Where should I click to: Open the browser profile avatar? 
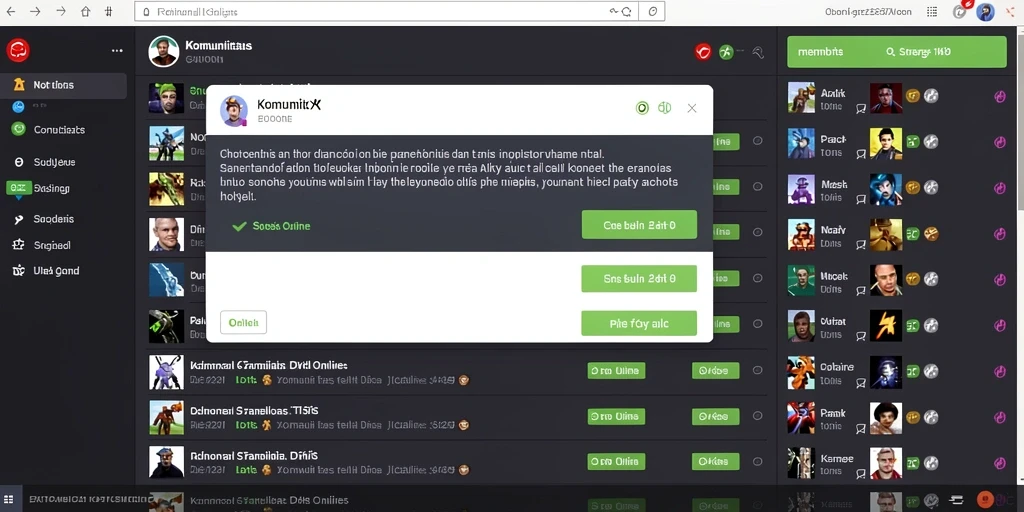985,12
